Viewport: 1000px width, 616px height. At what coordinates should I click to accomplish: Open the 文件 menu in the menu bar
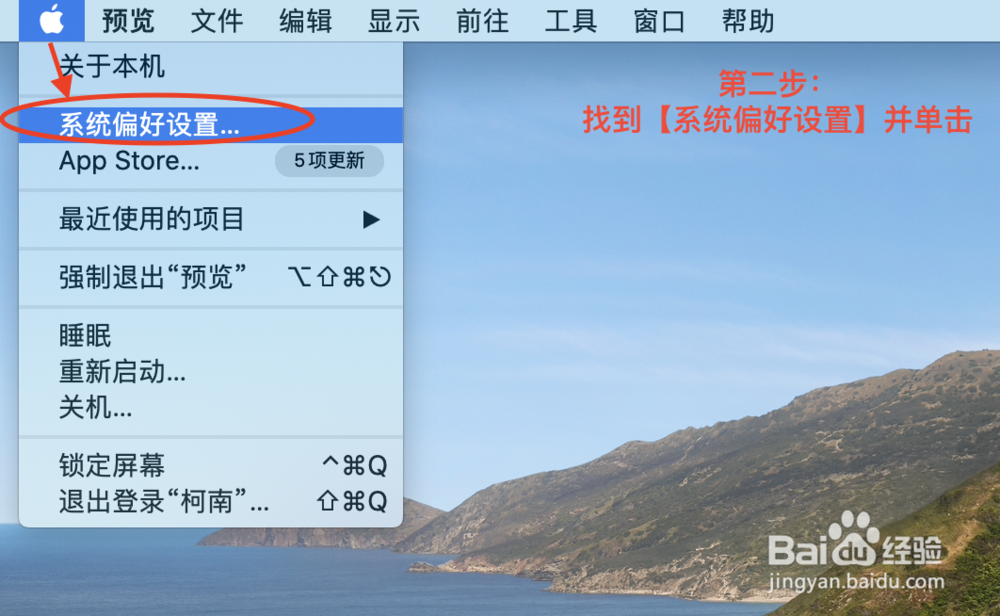click(216, 20)
